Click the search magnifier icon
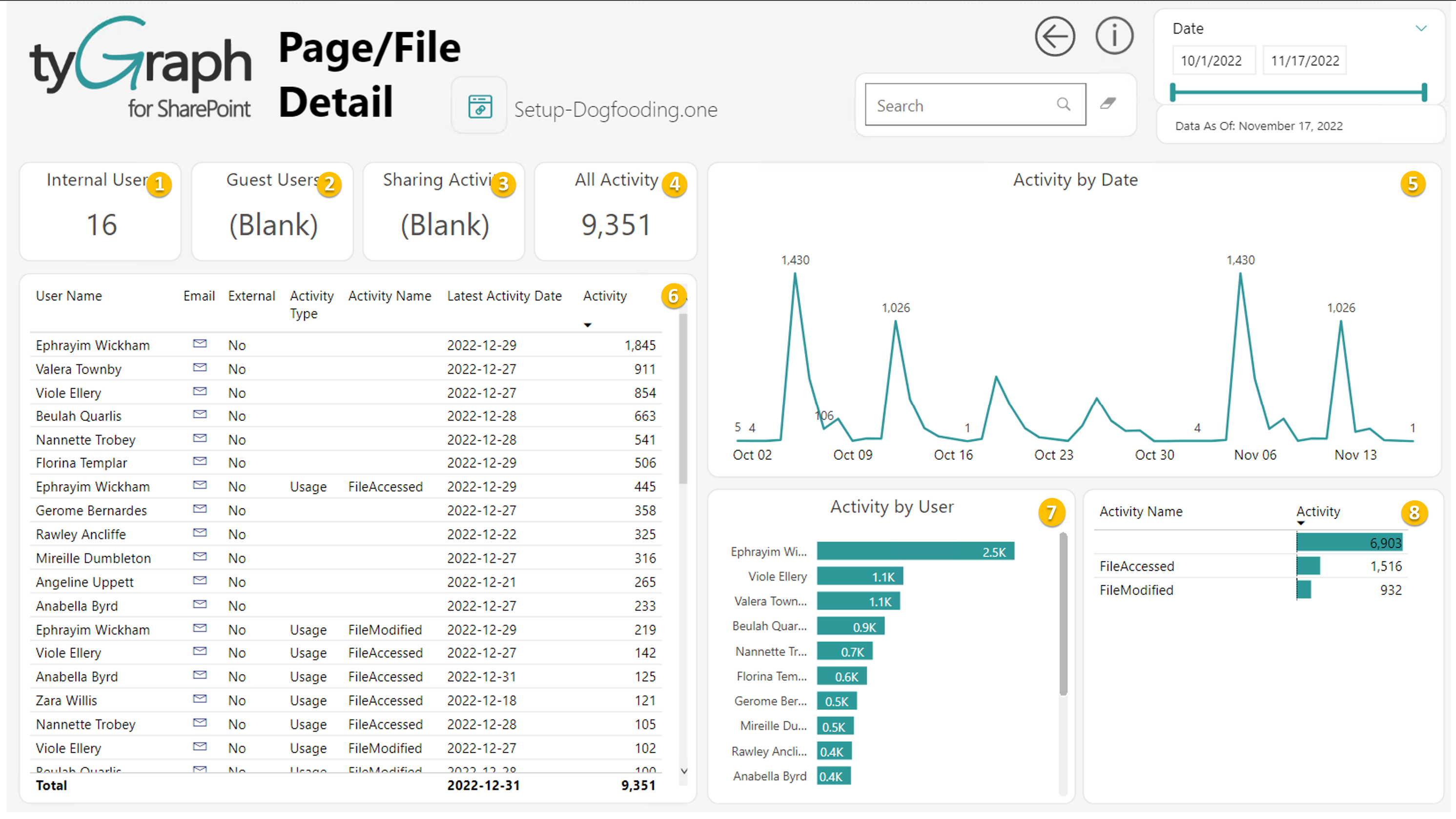The image size is (1456, 819). pos(1063,104)
